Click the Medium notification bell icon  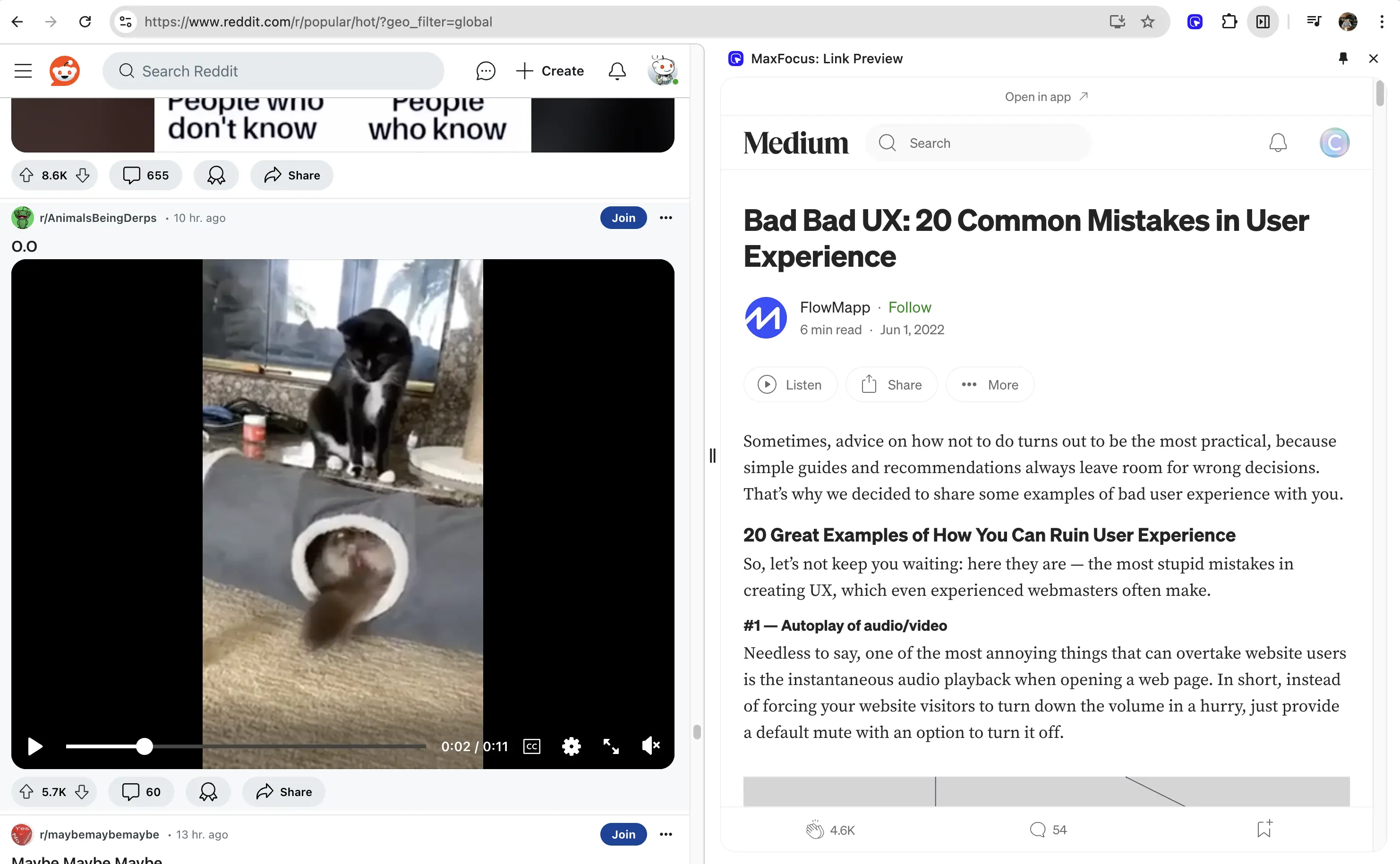[1278, 142]
